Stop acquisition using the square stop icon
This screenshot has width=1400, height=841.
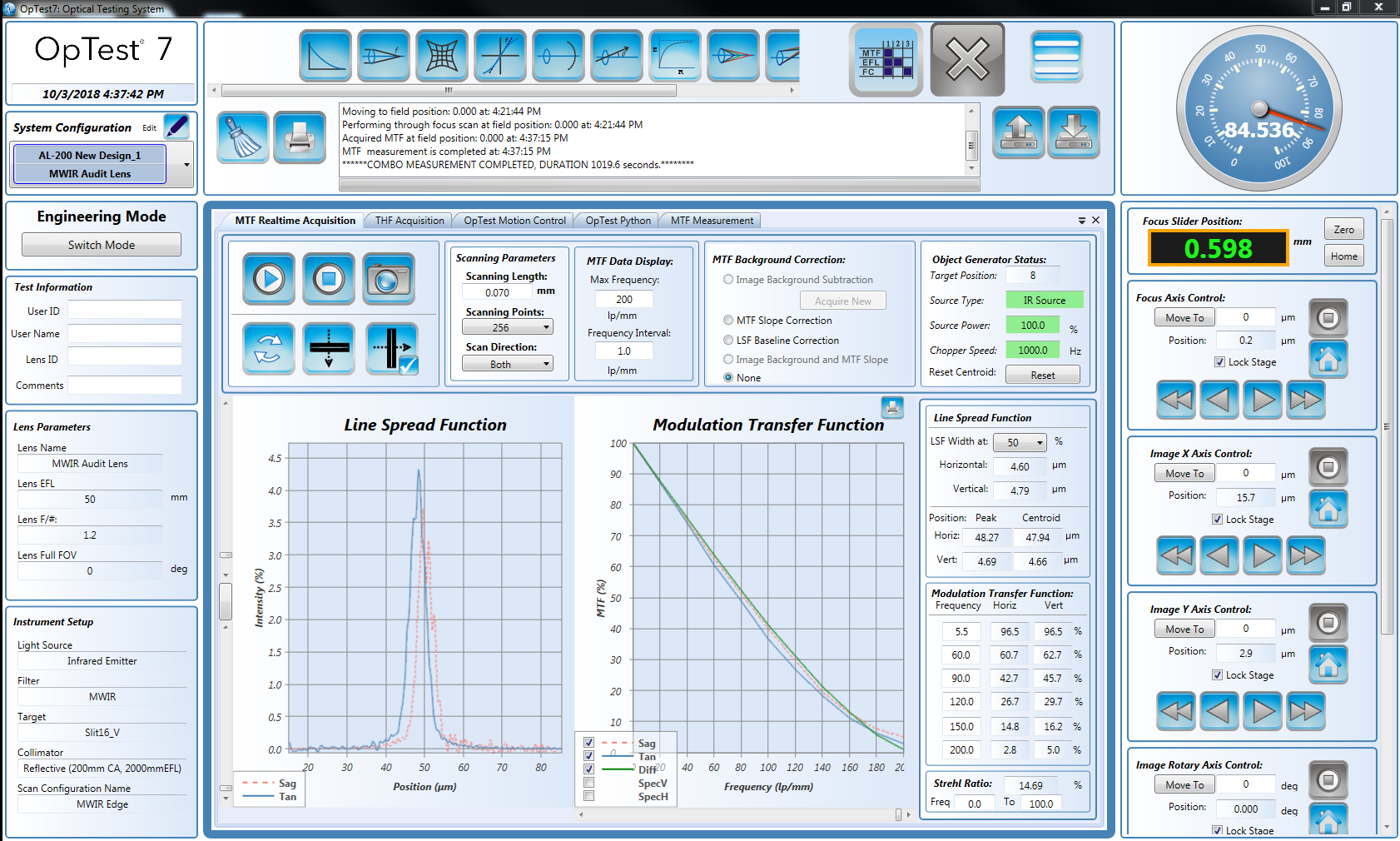(329, 279)
